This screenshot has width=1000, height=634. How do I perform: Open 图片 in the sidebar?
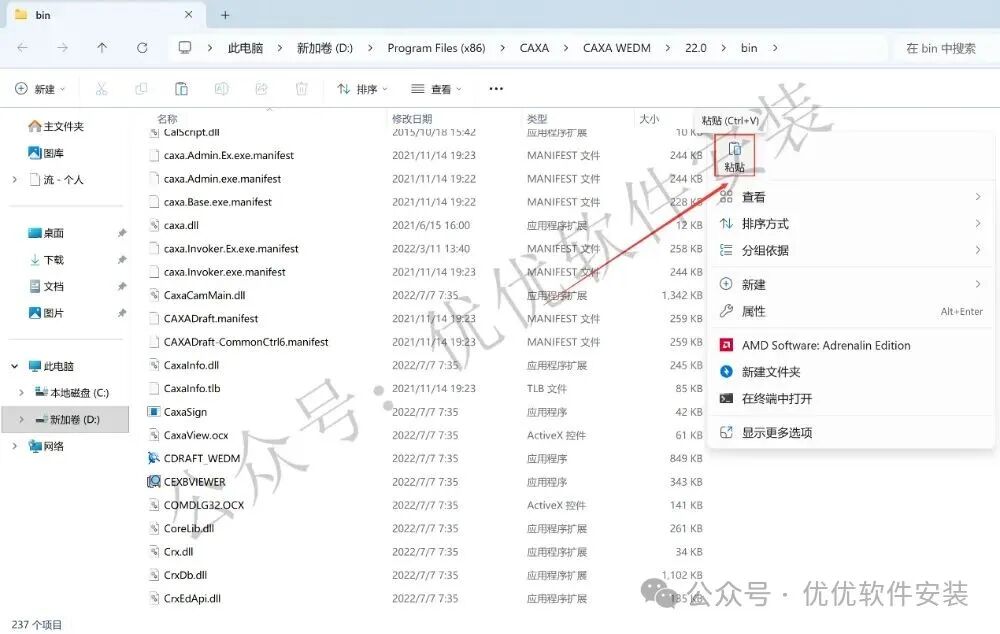(x=46, y=313)
